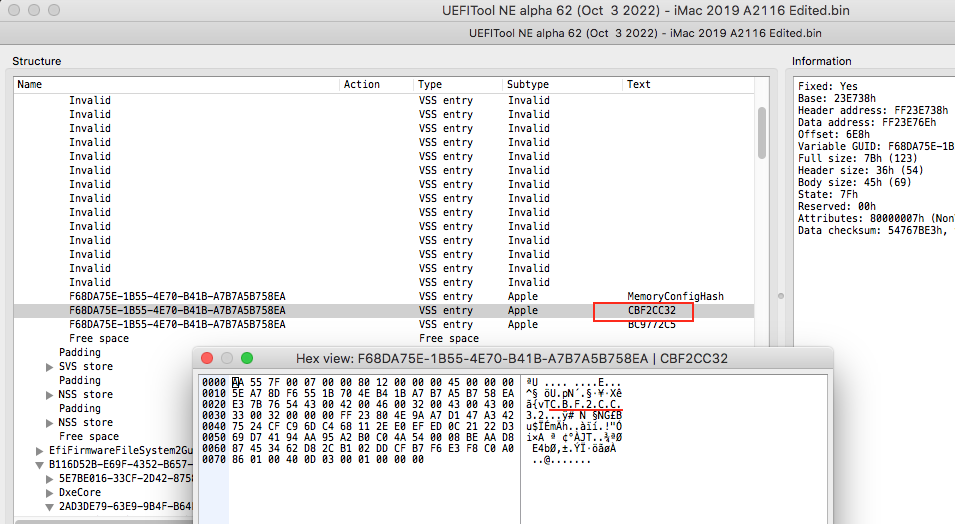Click the Body size: 45h line
This screenshot has width=955, height=524.
coord(855,182)
